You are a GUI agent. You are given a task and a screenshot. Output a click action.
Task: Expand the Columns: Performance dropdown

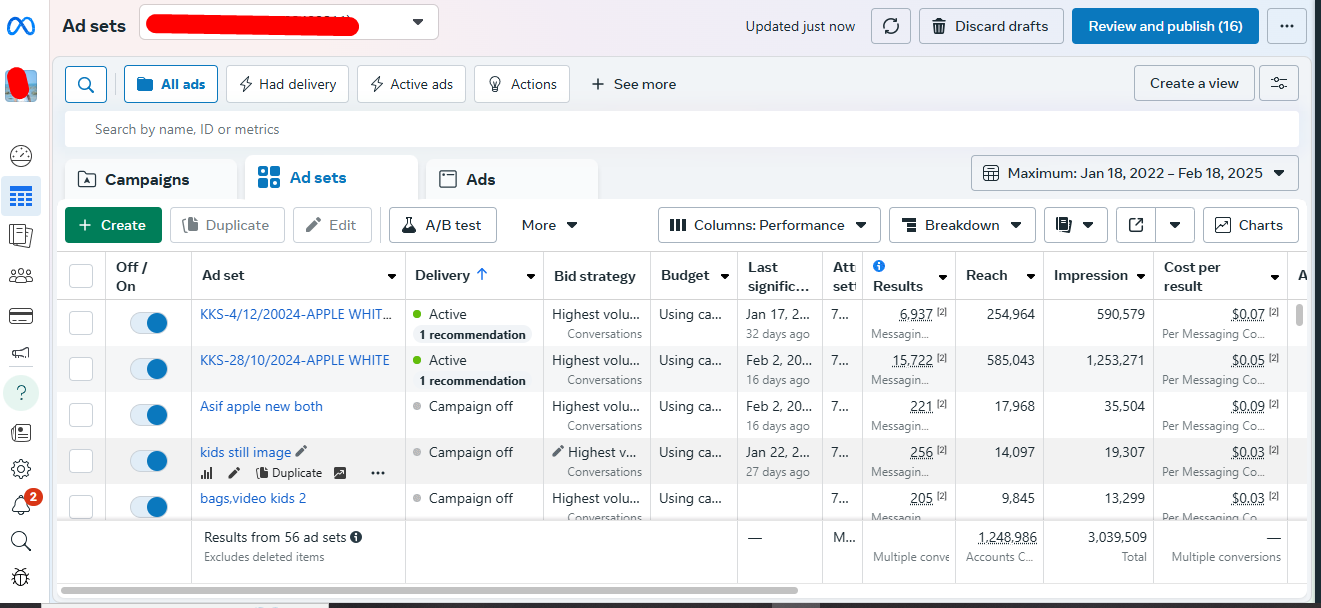click(769, 225)
